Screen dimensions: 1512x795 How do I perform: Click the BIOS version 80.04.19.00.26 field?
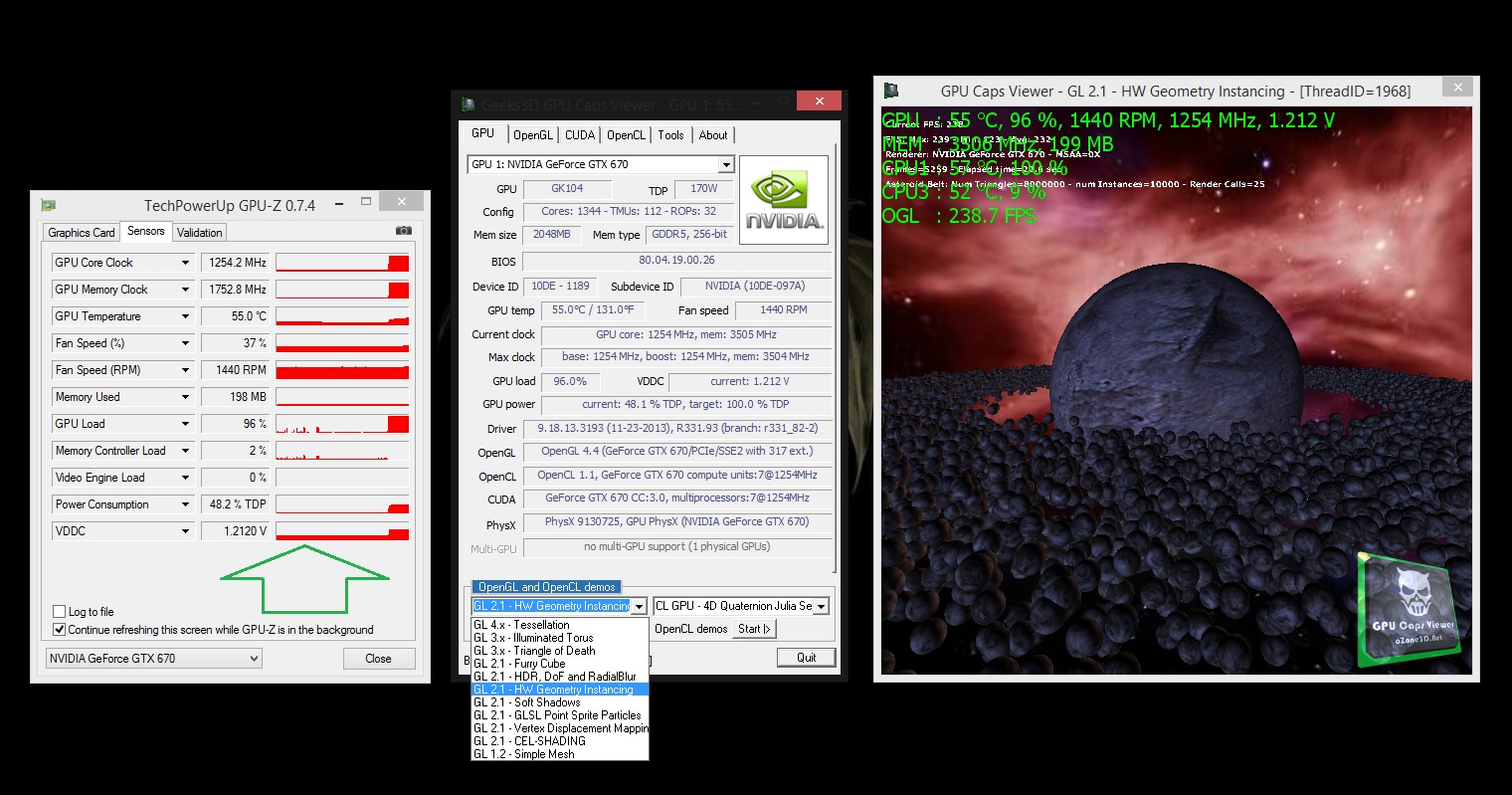coord(676,261)
